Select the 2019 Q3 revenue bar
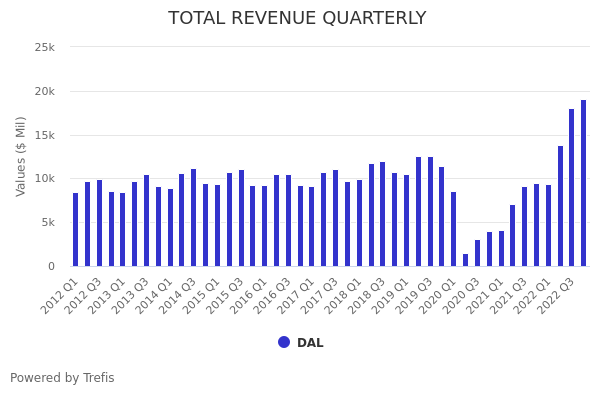This screenshot has width=600, height=400. tap(430, 211)
